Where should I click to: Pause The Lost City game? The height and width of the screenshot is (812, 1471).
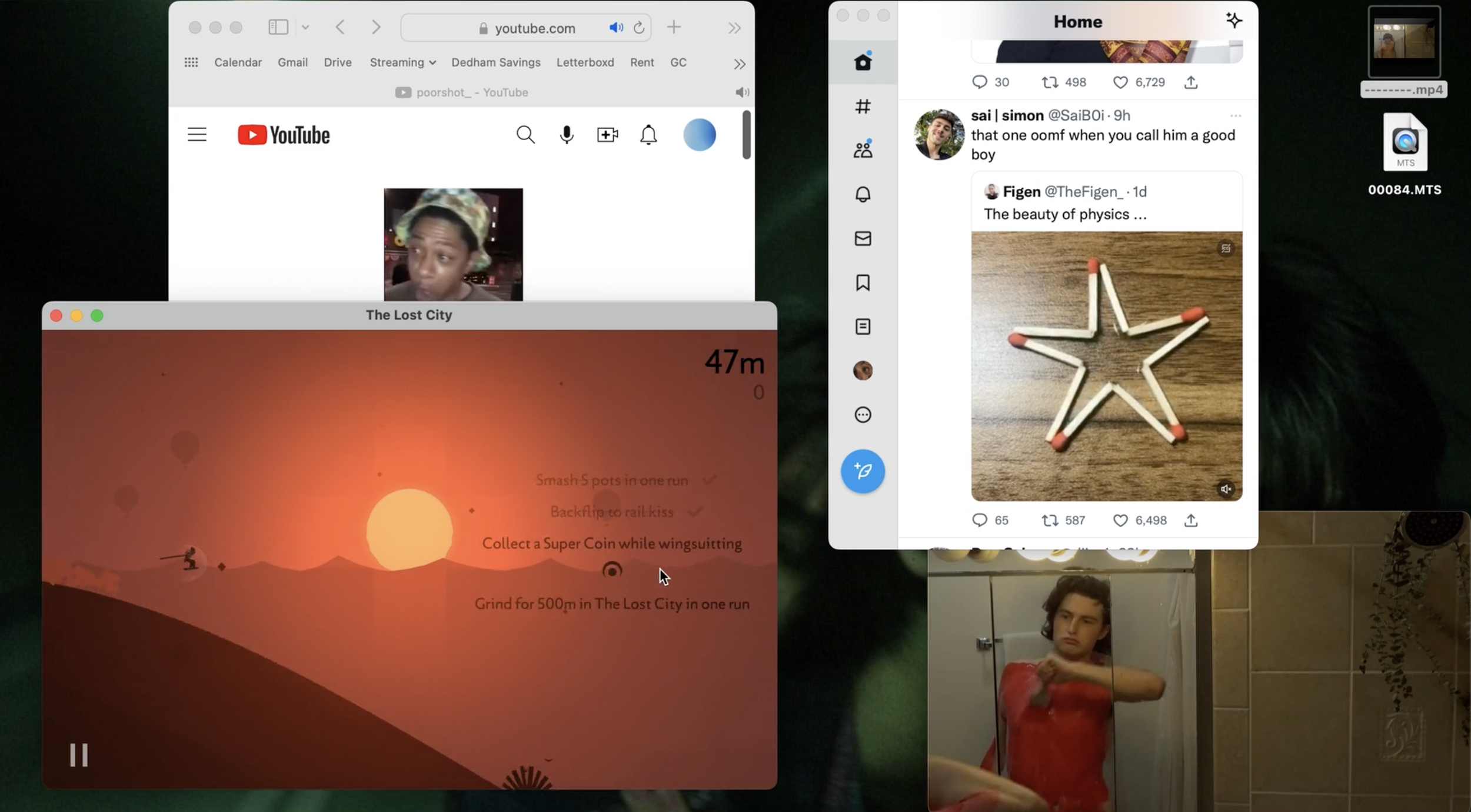(79, 754)
